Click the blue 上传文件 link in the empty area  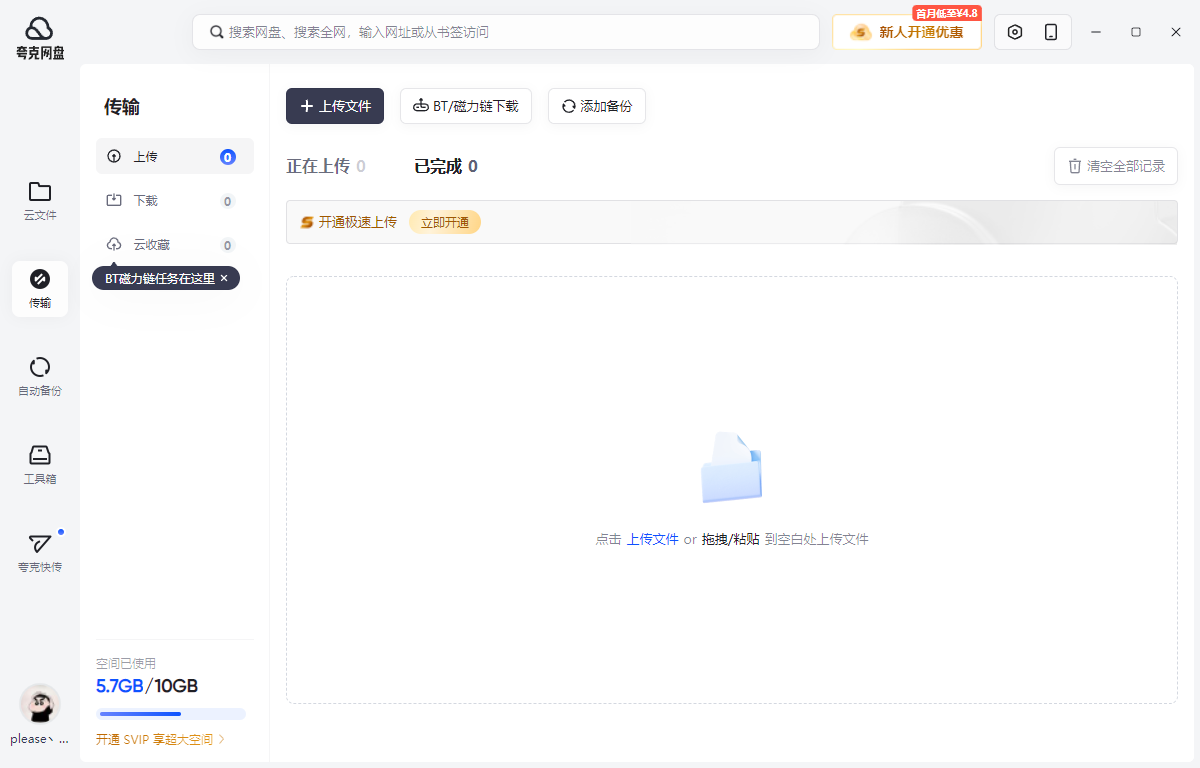[653, 539]
